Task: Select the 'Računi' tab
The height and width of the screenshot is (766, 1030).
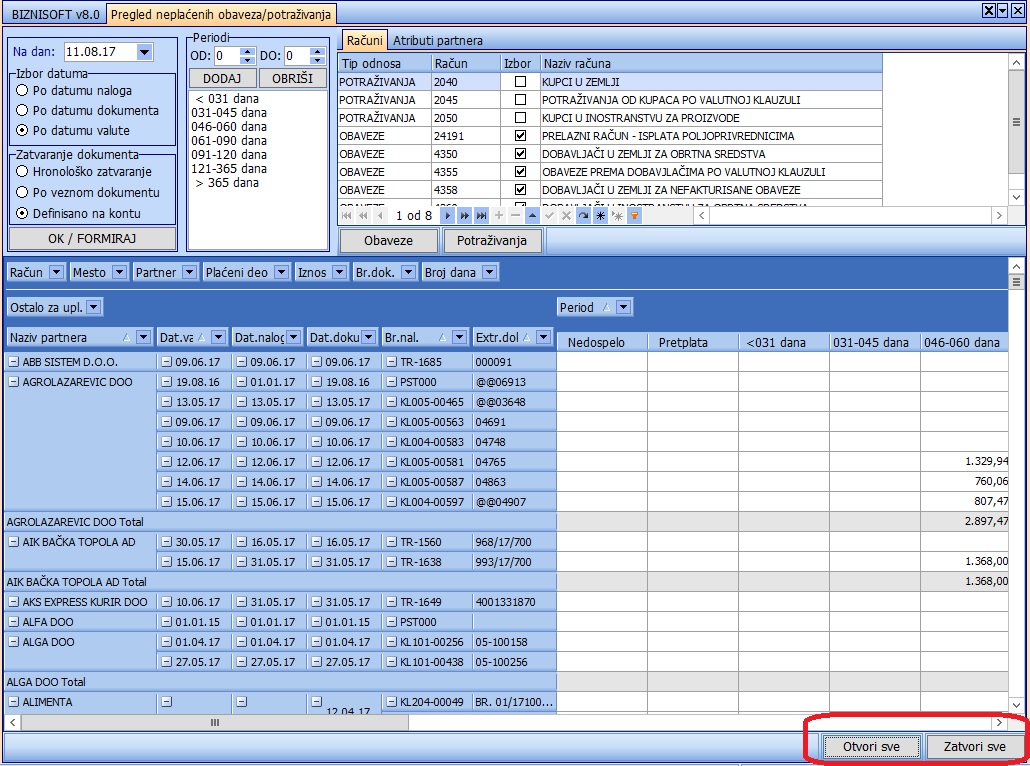Action: pos(364,41)
